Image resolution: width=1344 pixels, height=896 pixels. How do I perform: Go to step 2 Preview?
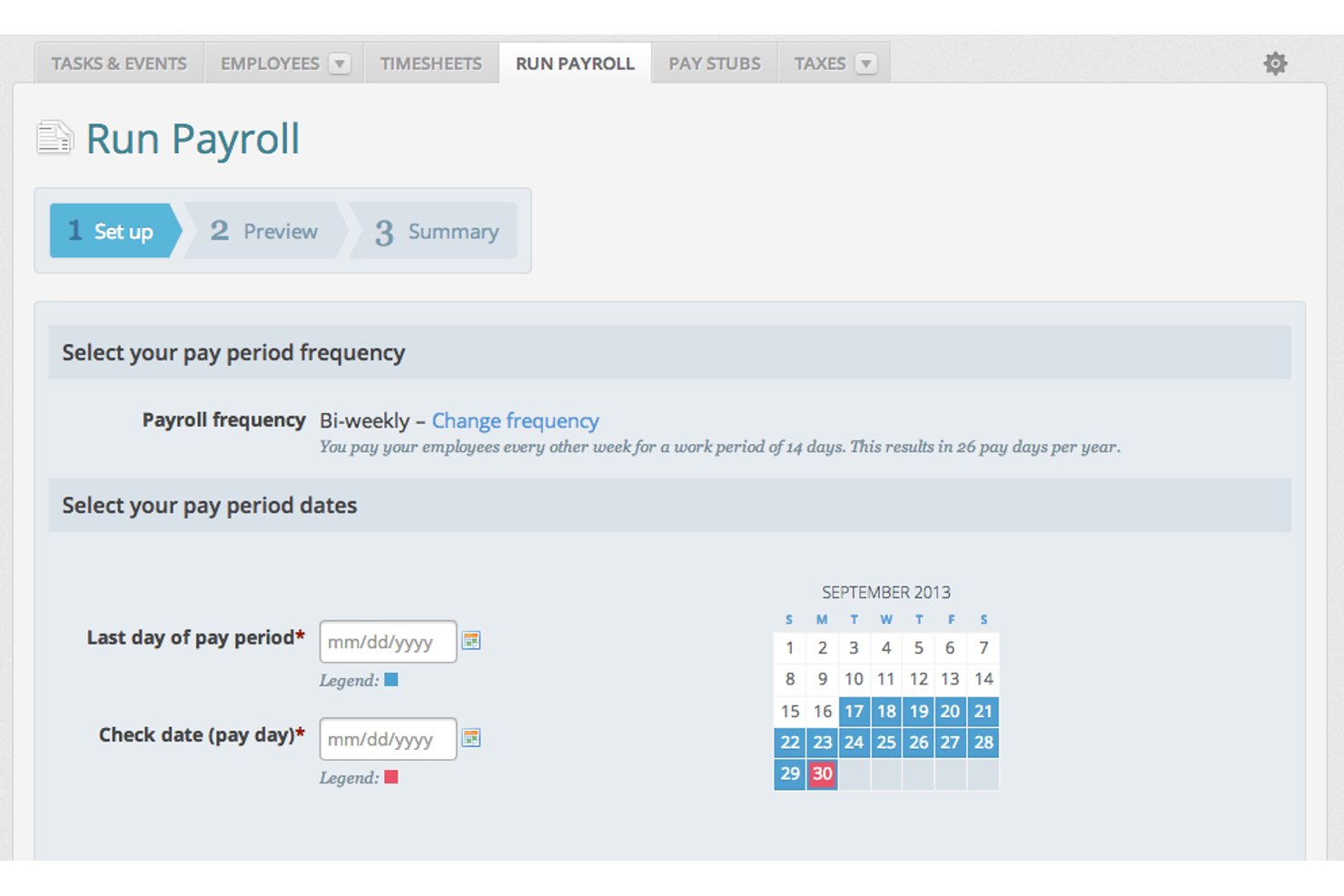coord(265,231)
